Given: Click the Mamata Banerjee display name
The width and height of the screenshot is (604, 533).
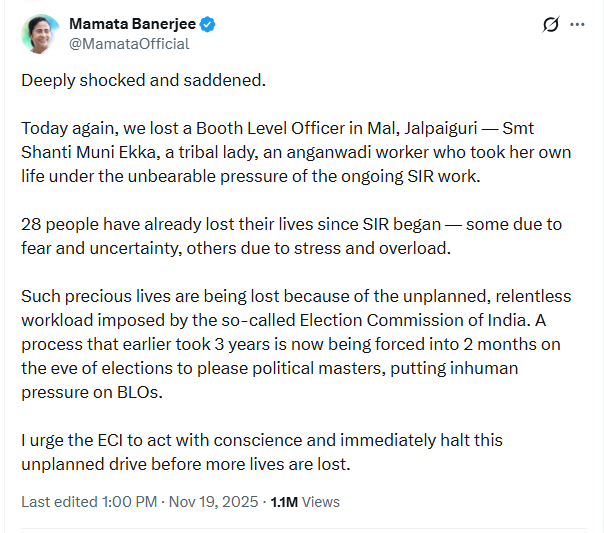Looking at the screenshot, I should tap(132, 25).
